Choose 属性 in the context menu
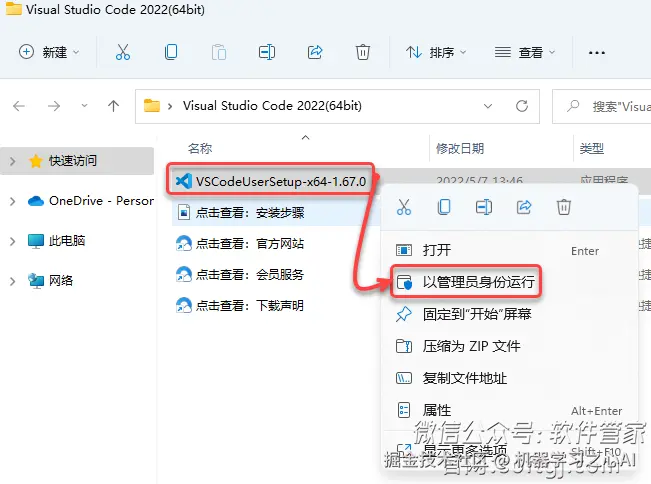 (509, 410)
